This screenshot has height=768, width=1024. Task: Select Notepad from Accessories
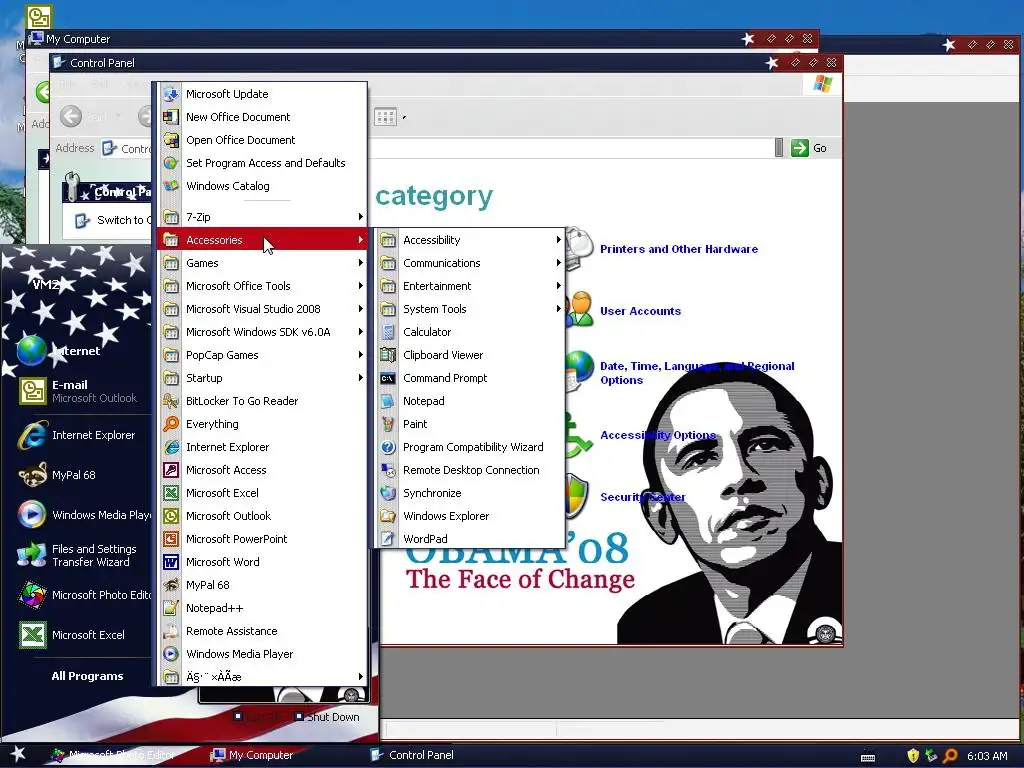470,401
